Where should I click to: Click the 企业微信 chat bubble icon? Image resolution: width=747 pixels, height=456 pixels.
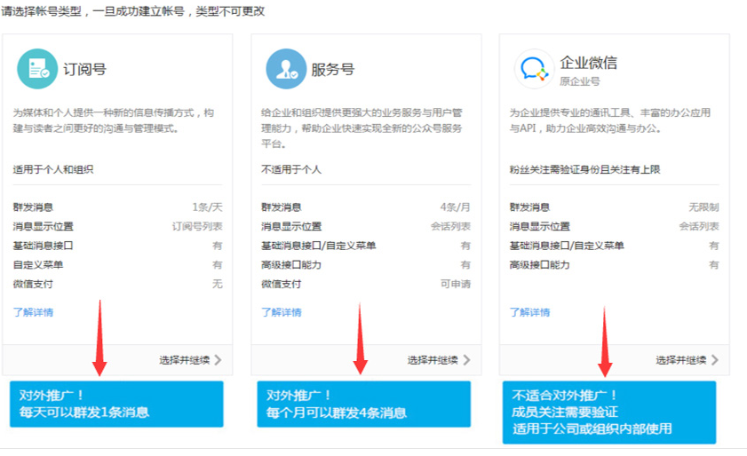coord(534,69)
